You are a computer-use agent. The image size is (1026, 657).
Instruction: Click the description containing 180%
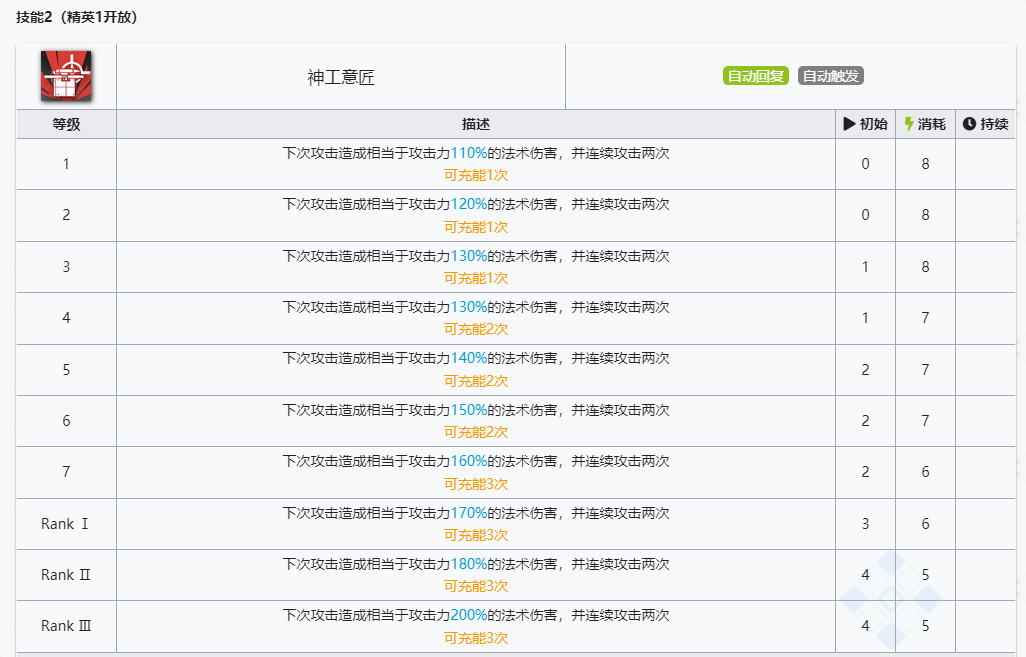pos(476,563)
